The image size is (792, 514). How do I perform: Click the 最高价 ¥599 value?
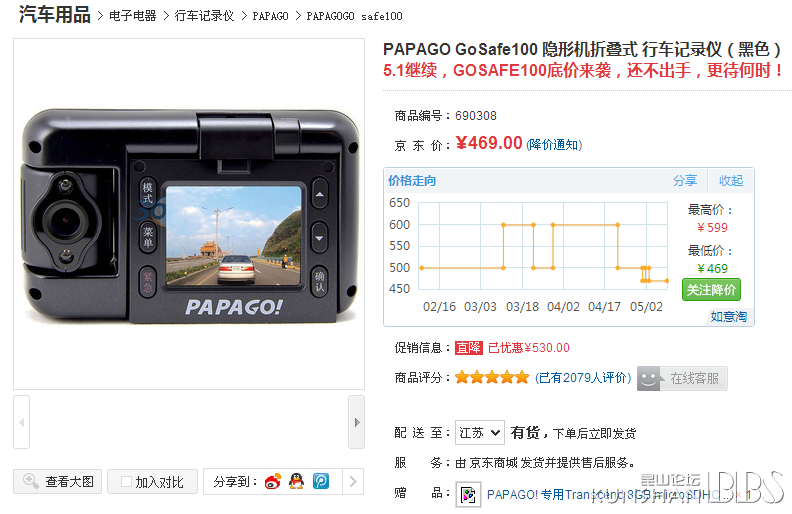coord(712,228)
